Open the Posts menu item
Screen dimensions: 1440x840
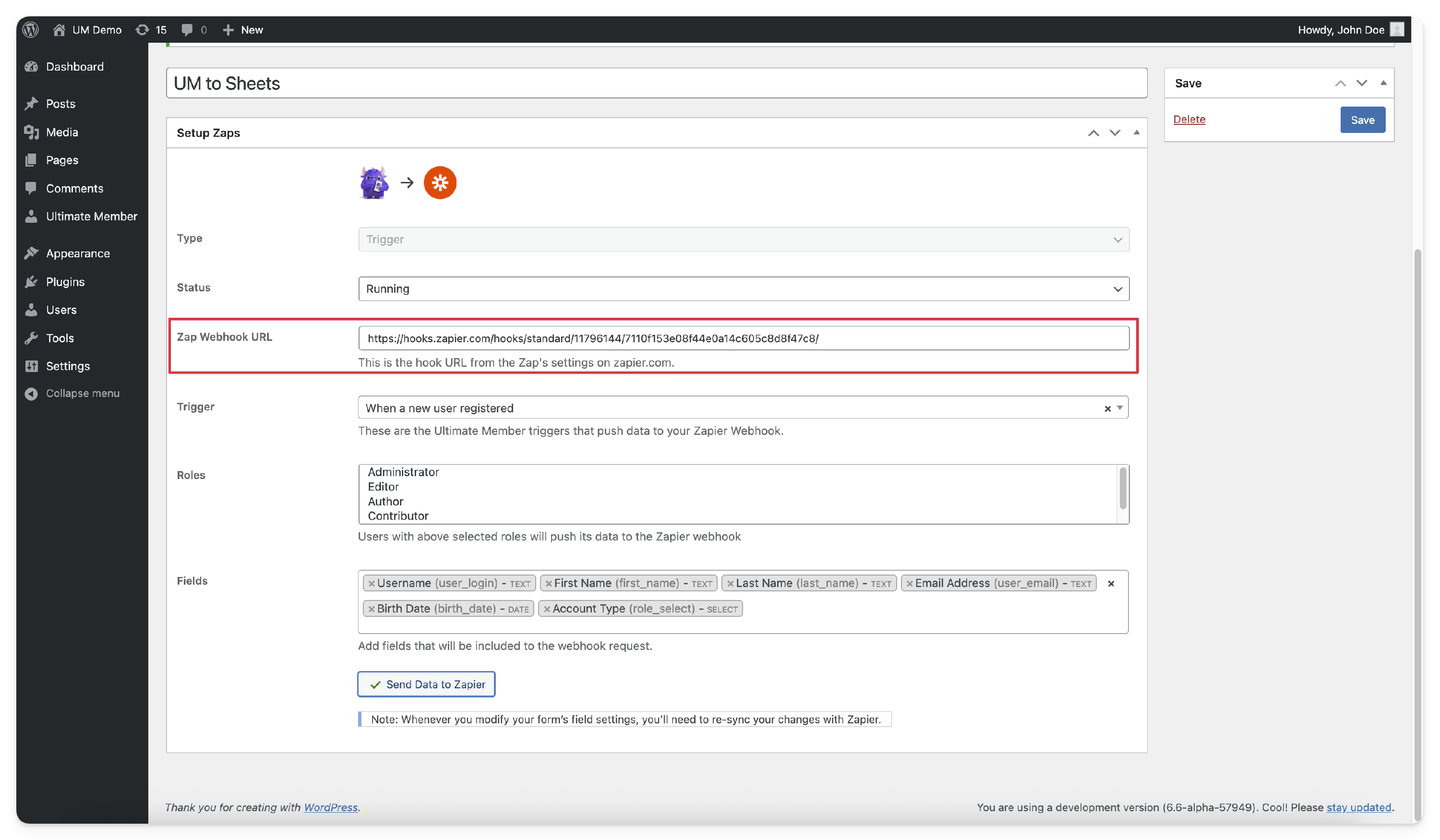60,103
